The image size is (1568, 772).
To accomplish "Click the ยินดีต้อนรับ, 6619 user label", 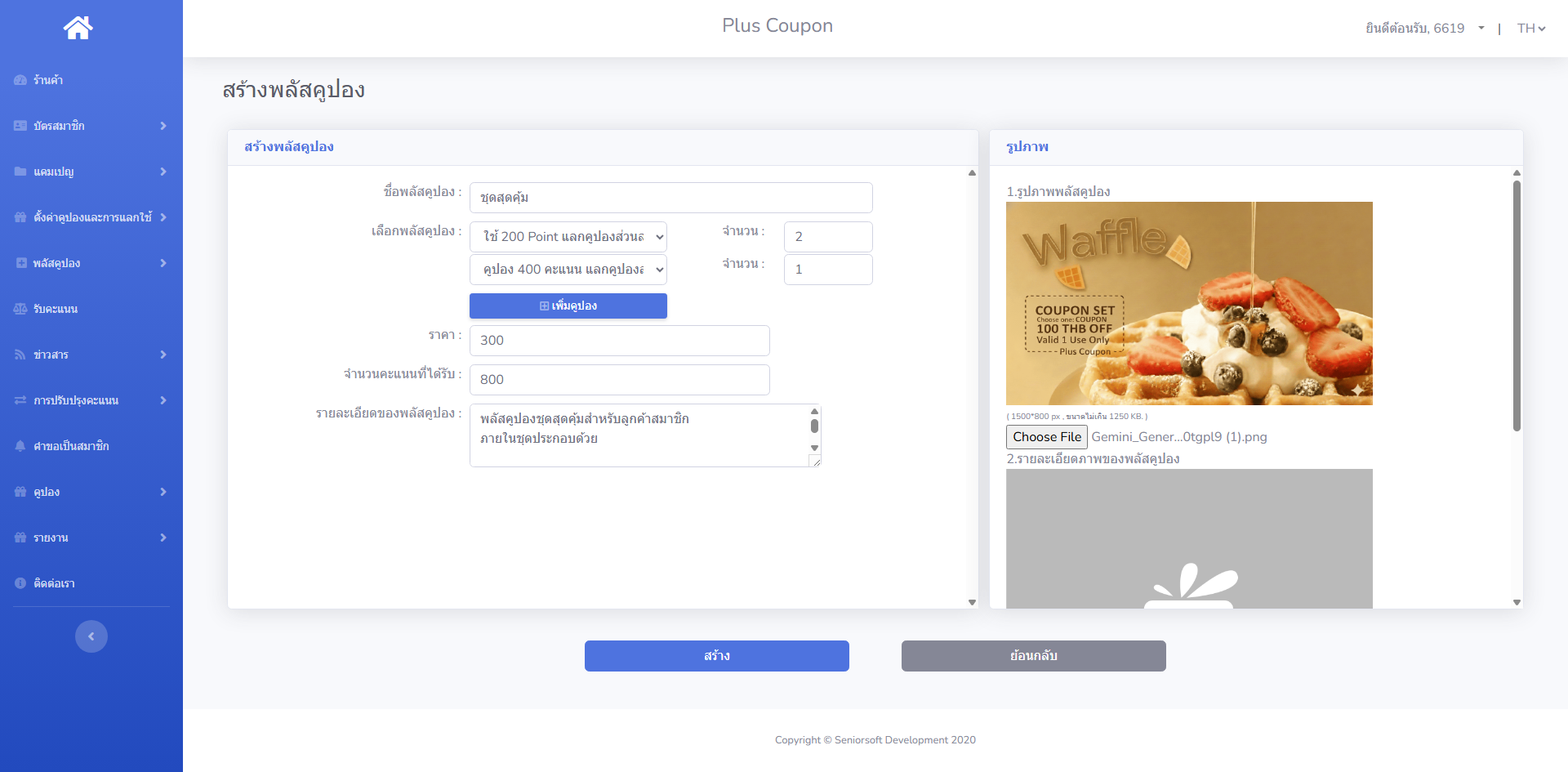I will [1415, 29].
